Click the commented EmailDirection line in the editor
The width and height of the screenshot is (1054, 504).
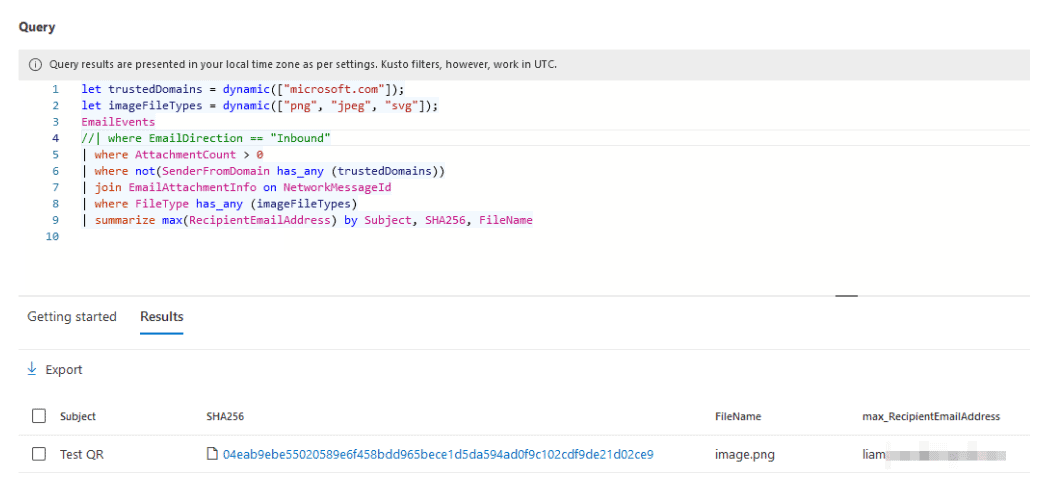tap(206, 137)
